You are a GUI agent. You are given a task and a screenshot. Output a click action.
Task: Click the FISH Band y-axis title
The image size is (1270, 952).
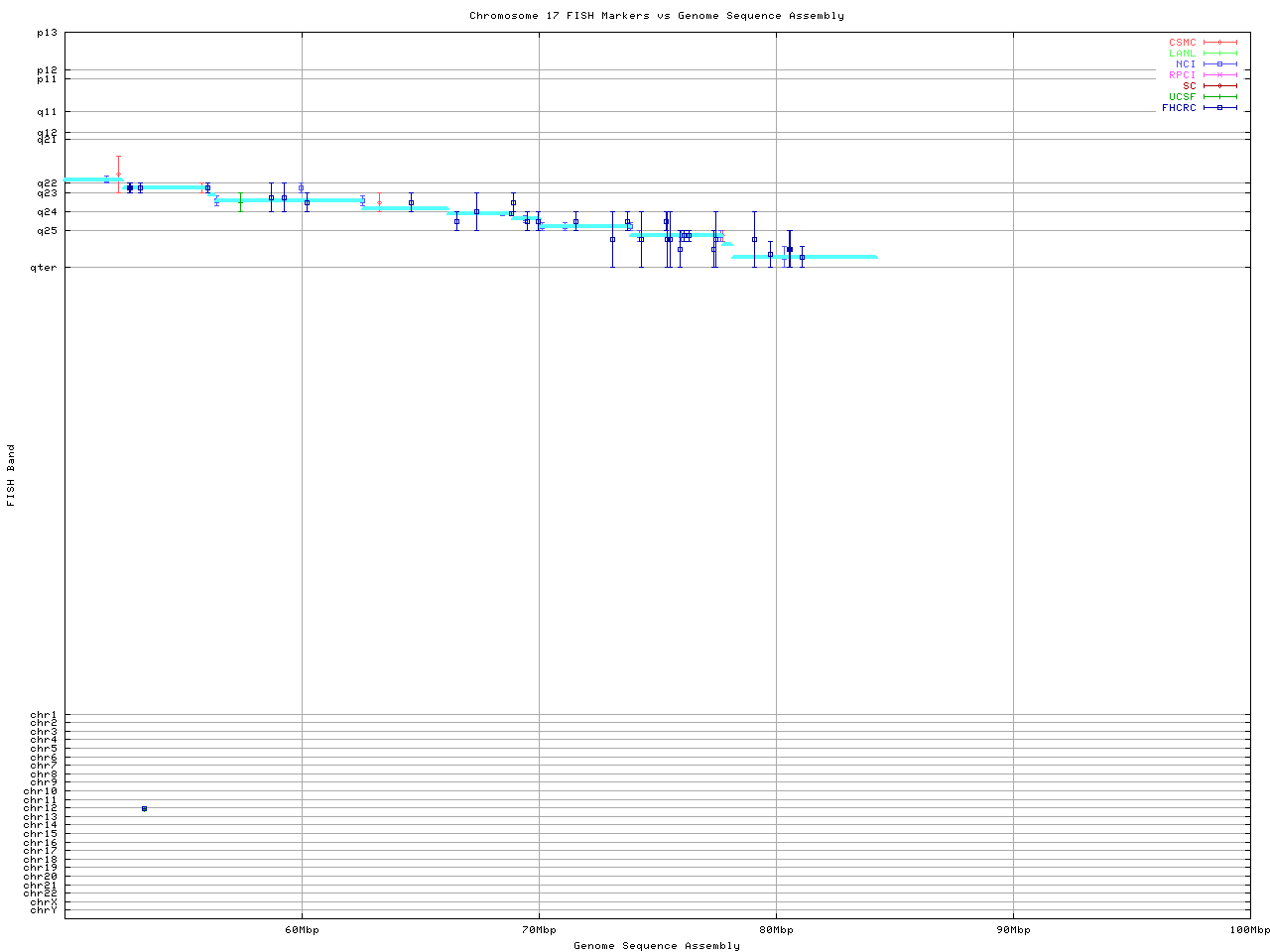[11, 475]
